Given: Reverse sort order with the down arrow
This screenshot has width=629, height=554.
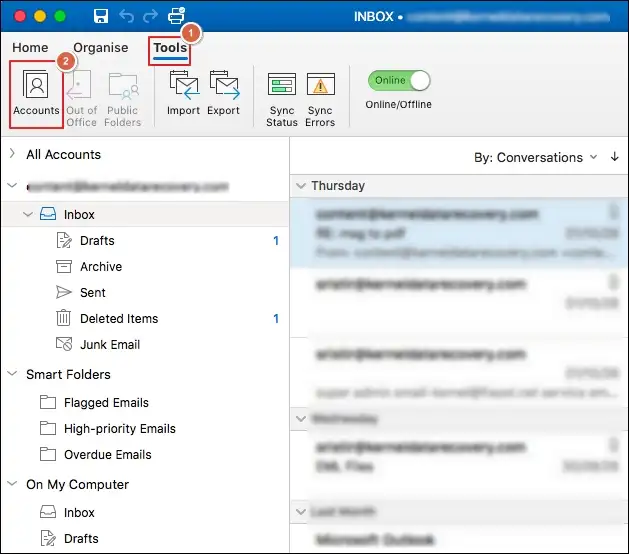Looking at the screenshot, I should click(614, 157).
